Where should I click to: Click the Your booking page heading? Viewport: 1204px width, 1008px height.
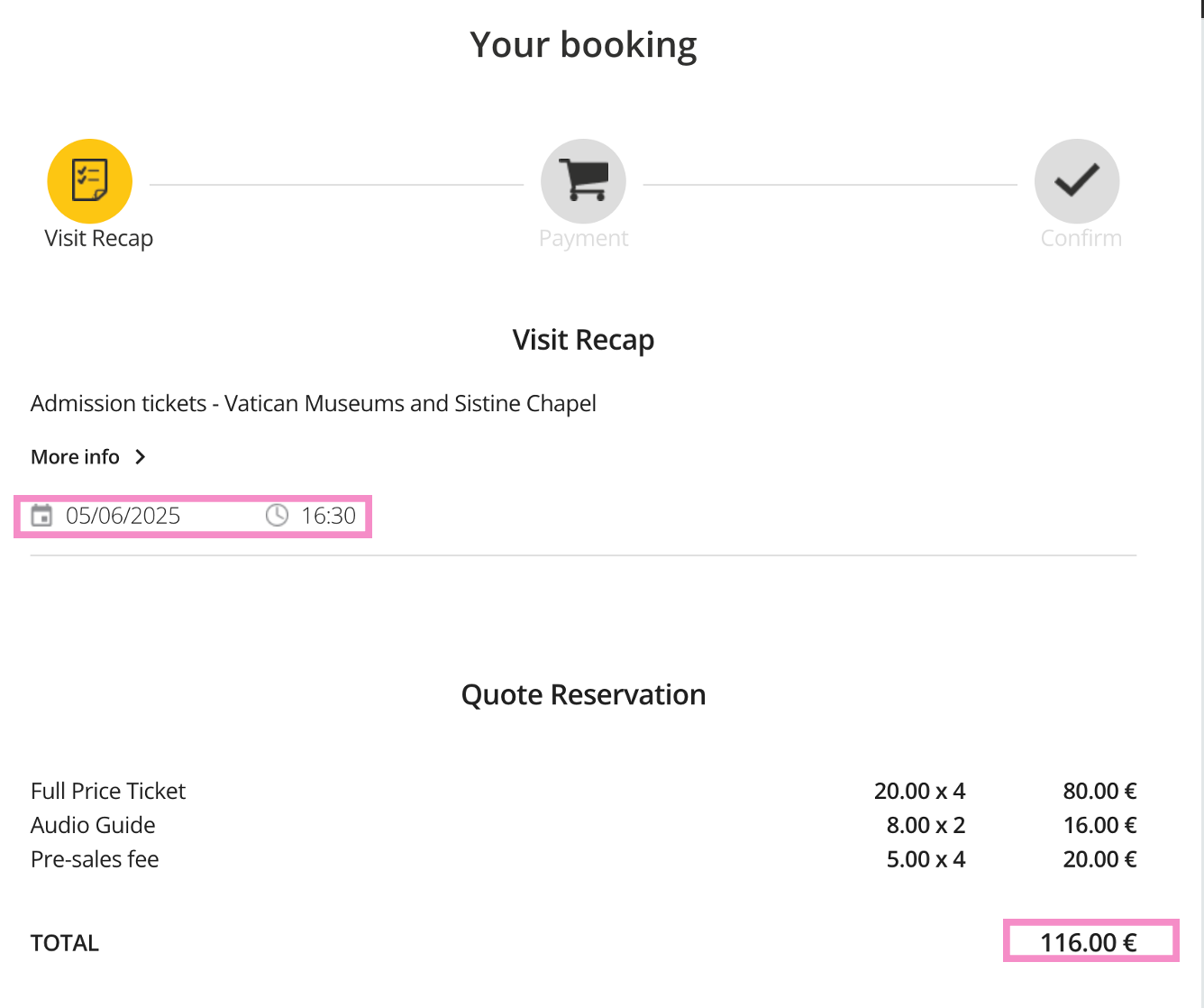tap(583, 45)
